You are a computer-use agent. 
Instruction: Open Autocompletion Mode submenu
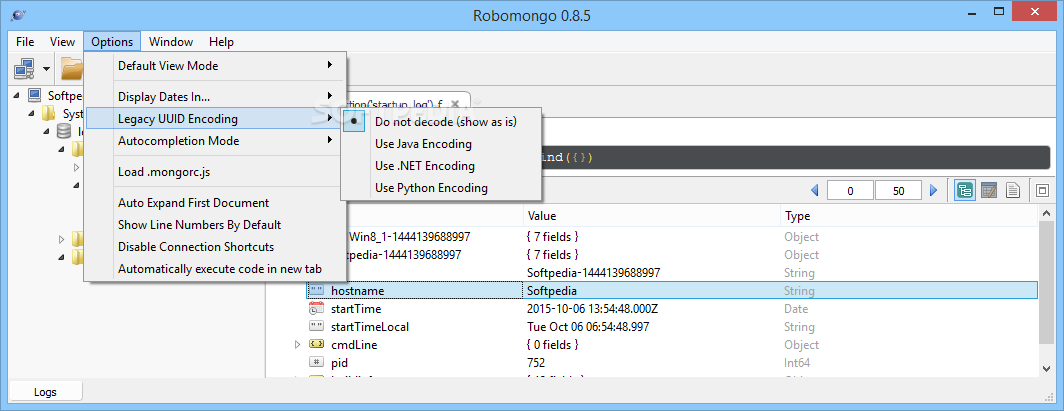215,141
